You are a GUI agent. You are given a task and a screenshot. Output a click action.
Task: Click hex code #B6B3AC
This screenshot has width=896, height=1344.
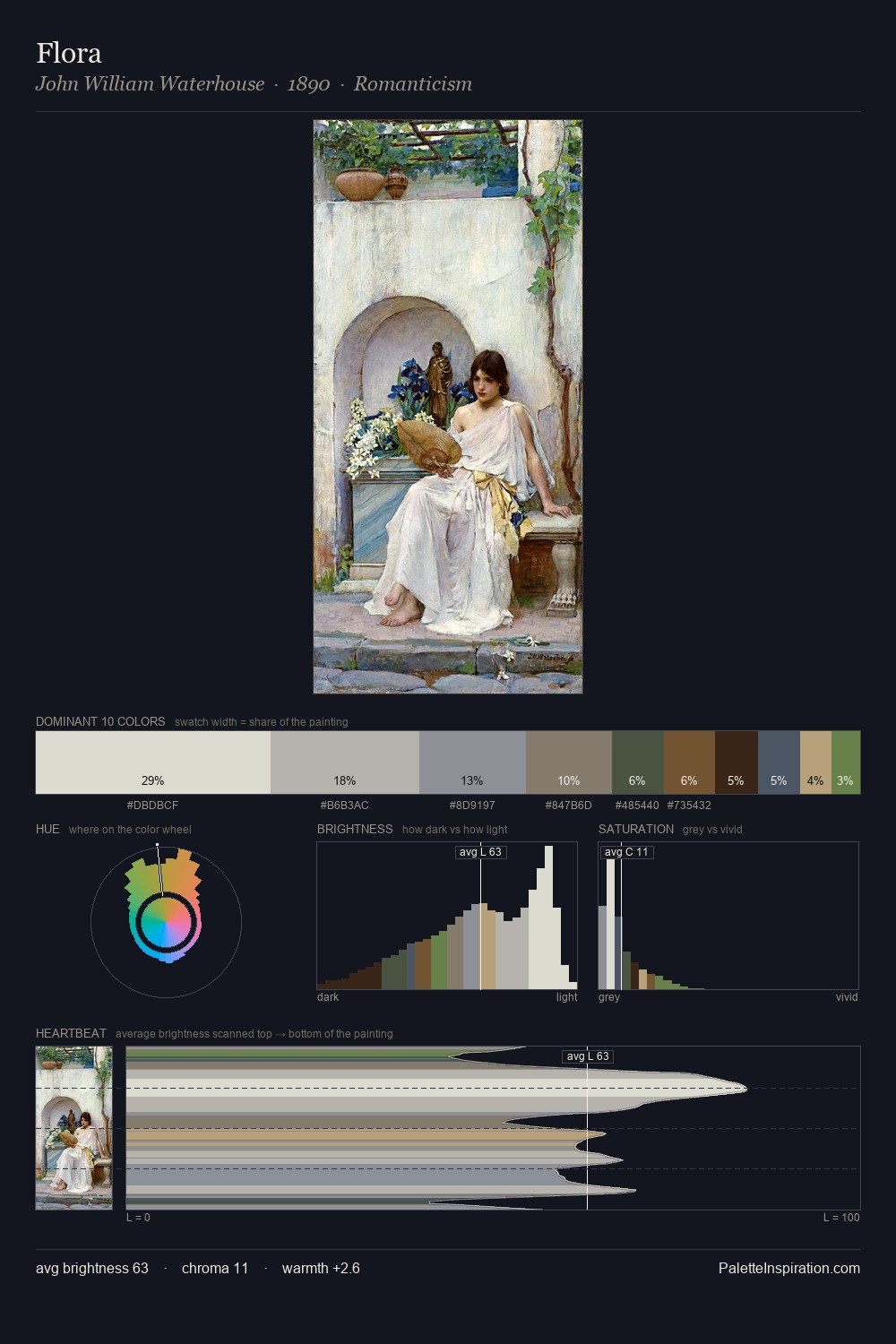coord(345,806)
